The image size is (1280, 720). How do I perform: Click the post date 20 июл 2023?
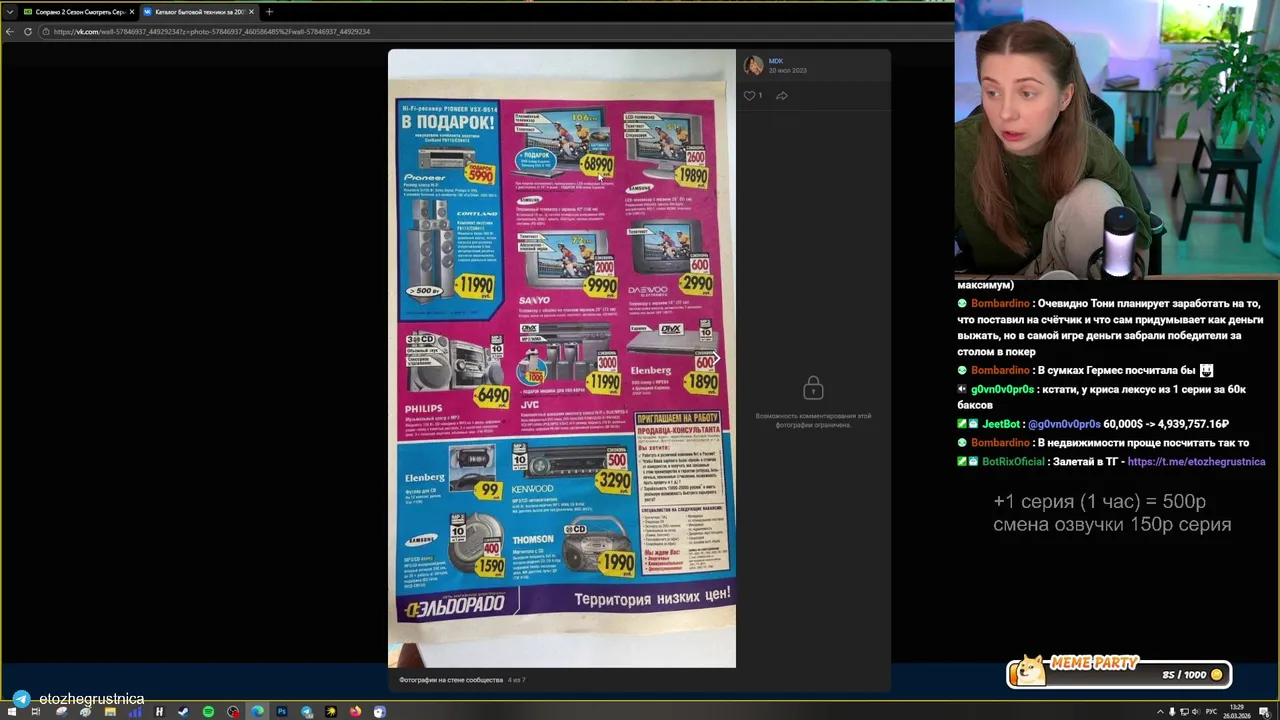tap(787, 71)
